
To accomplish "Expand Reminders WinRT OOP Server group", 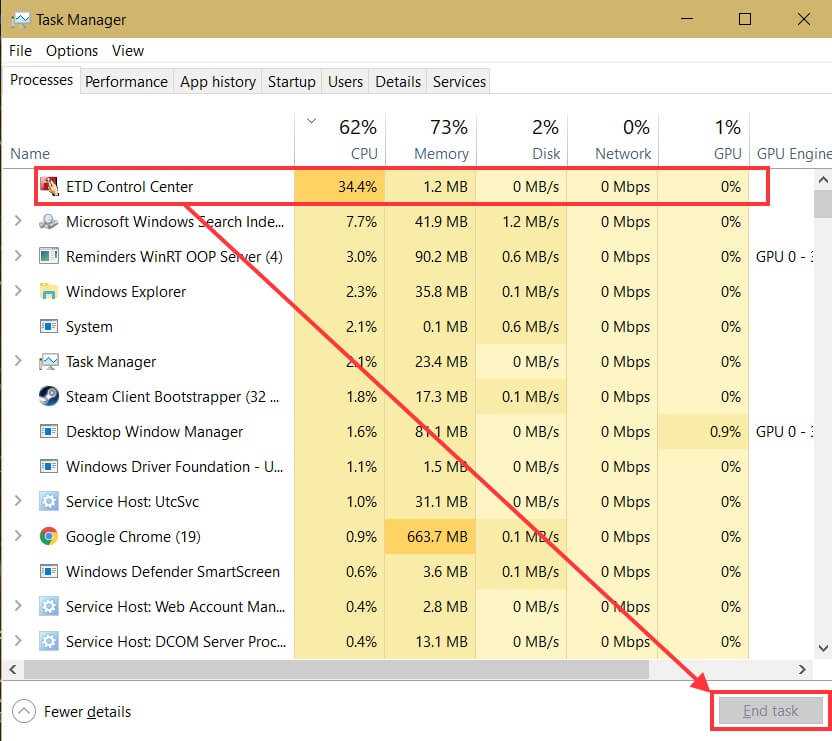I will coord(18,257).
